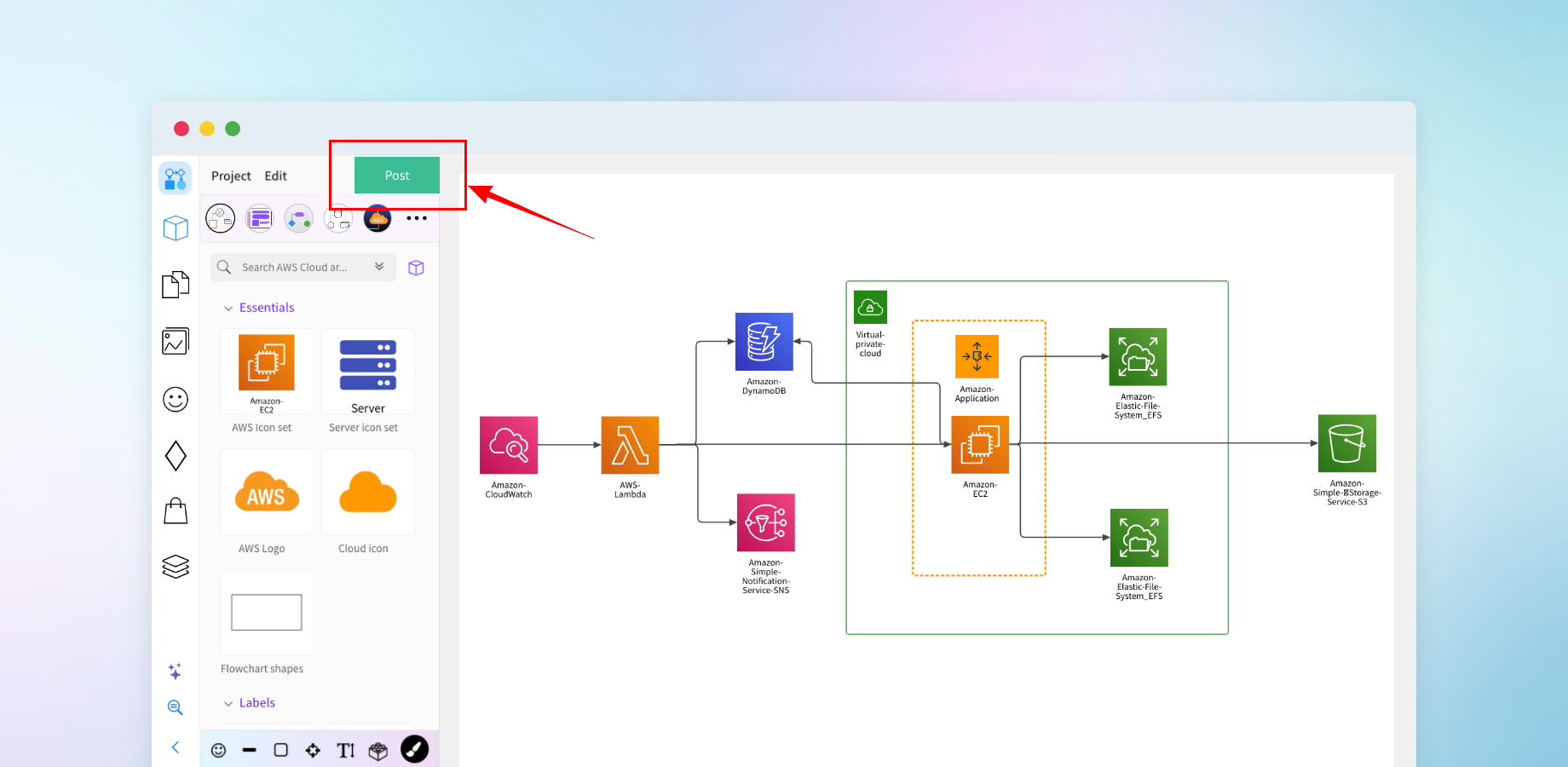Screen dimensions: 1568x767
Task: Select the Amazon EC2 node on canvas
Action: tap(980, 445)
